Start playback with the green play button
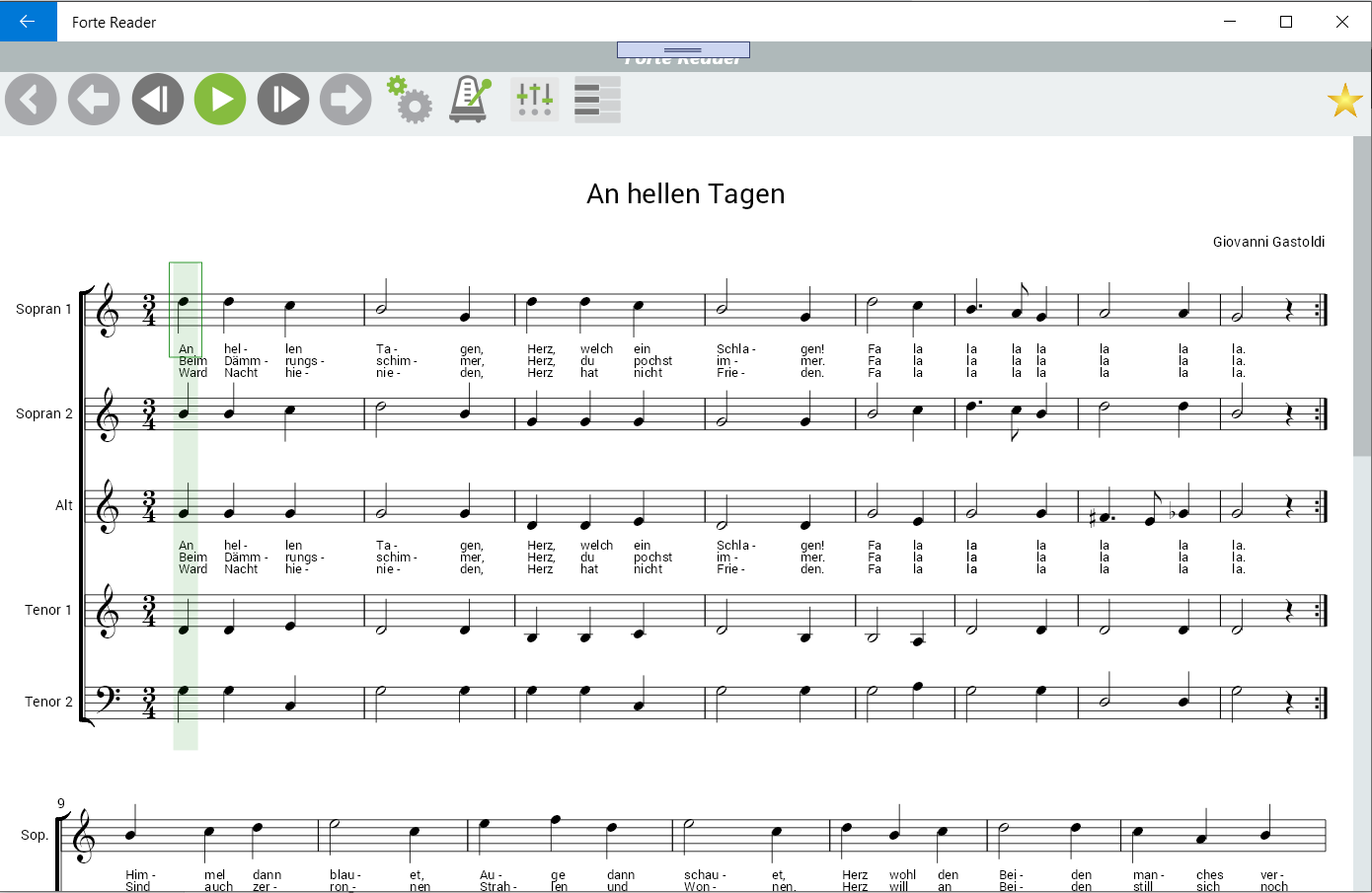The height and width of the screenshot is (893, 1372). 220,100
